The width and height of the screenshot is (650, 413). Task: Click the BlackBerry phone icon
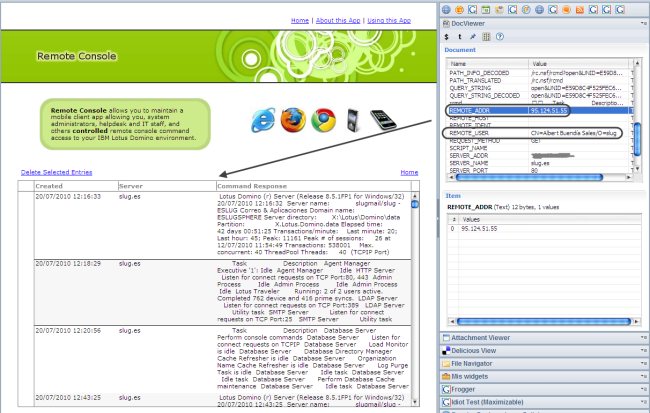point(353,120)
